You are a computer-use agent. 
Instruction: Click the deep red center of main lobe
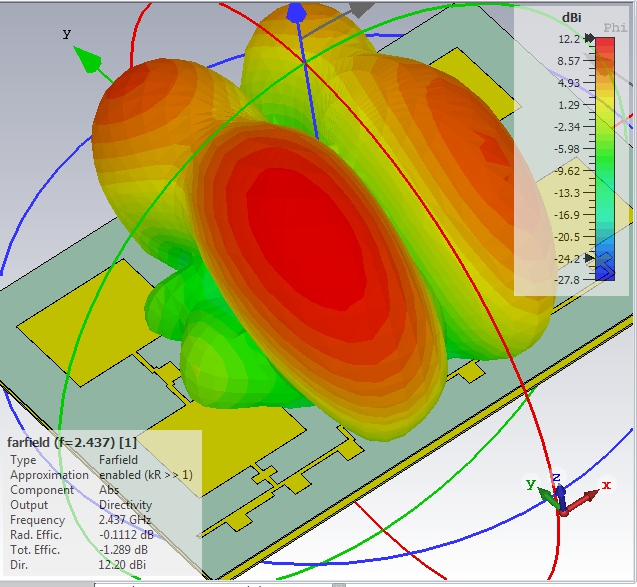pyautogui.click(x=309, y=240)
